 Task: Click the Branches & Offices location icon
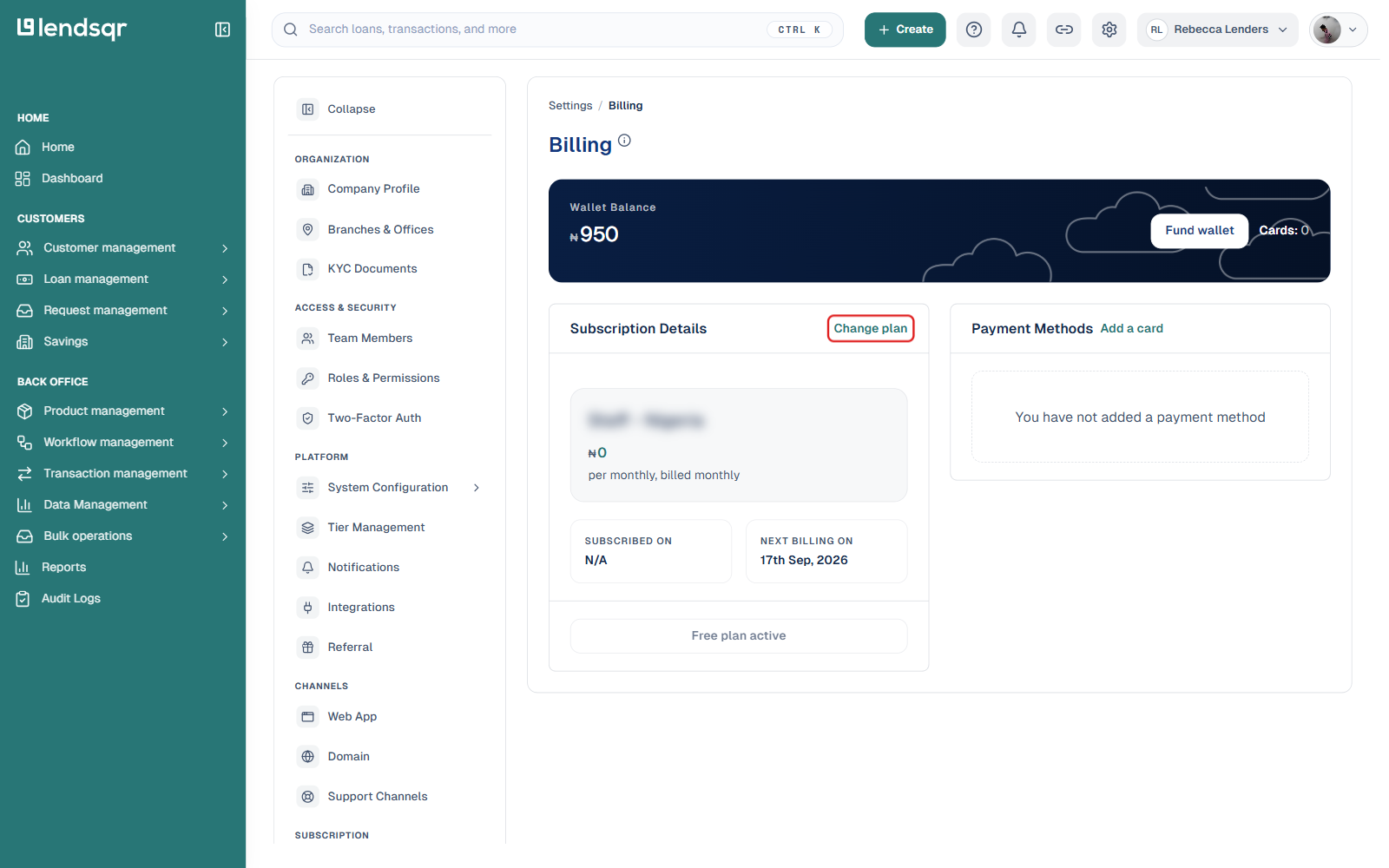pos(307,229)
